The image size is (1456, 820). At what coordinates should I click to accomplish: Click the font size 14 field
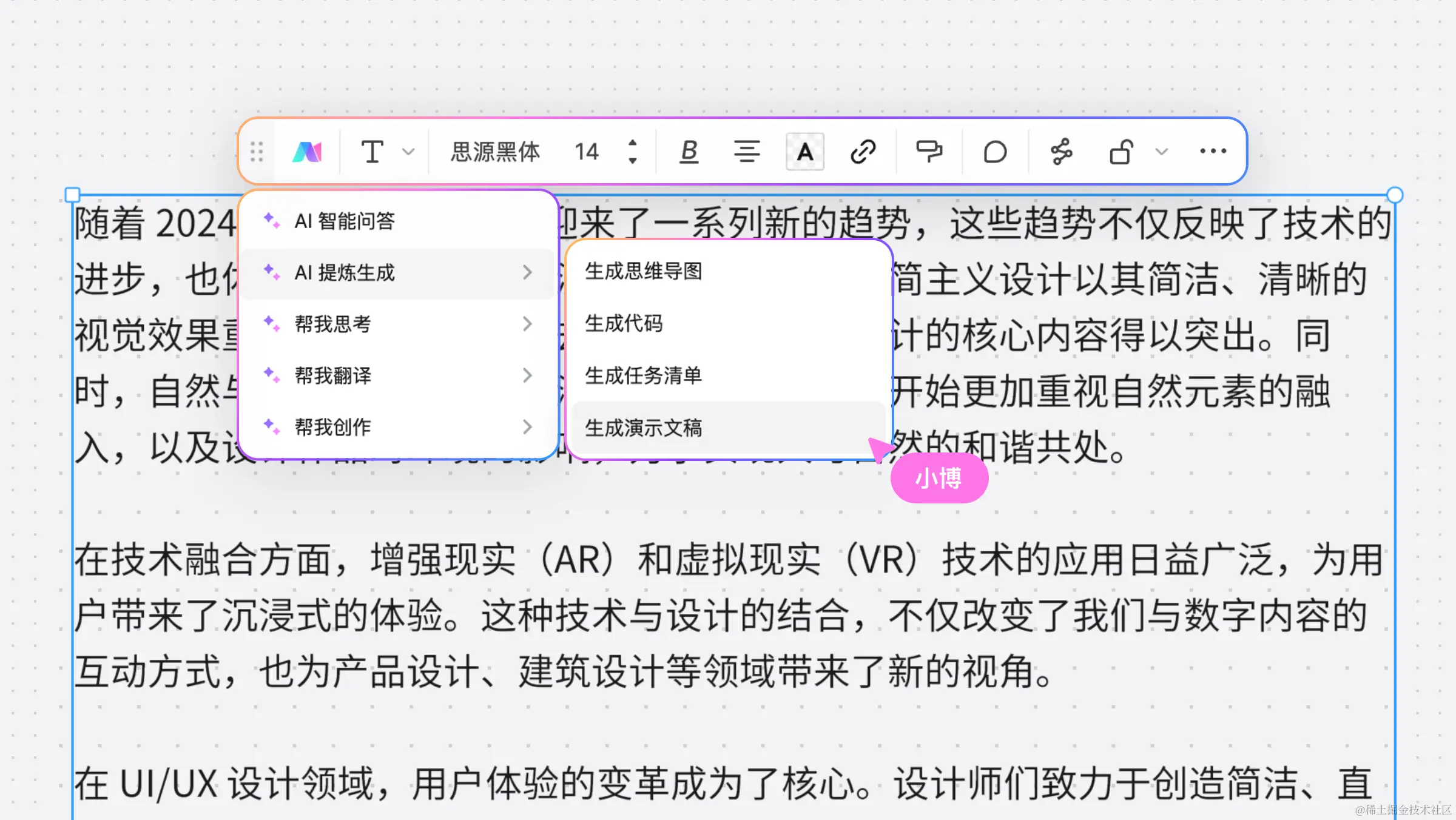coord(587,152)
